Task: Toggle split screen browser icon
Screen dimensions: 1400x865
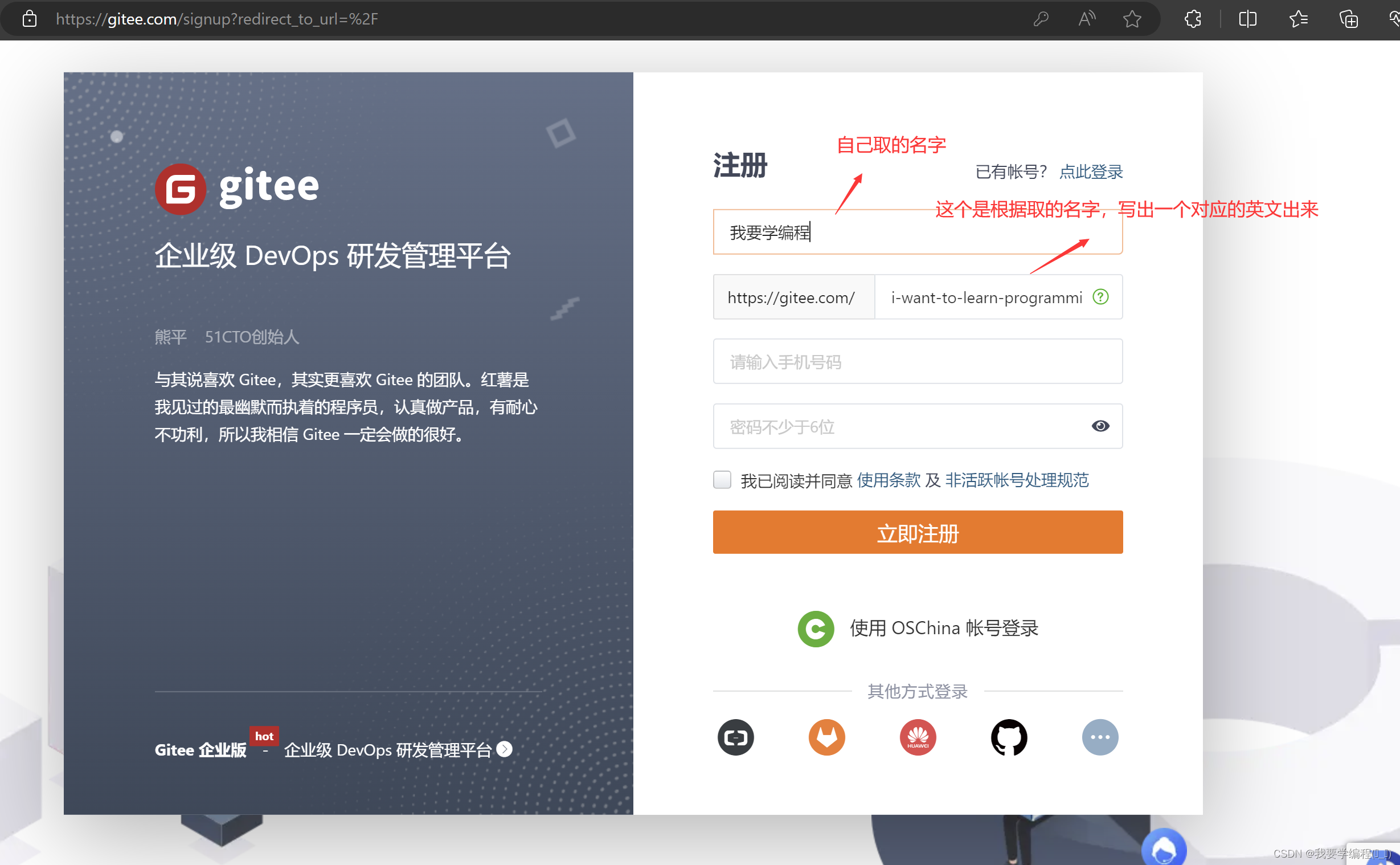Action: pos(1247,19)
